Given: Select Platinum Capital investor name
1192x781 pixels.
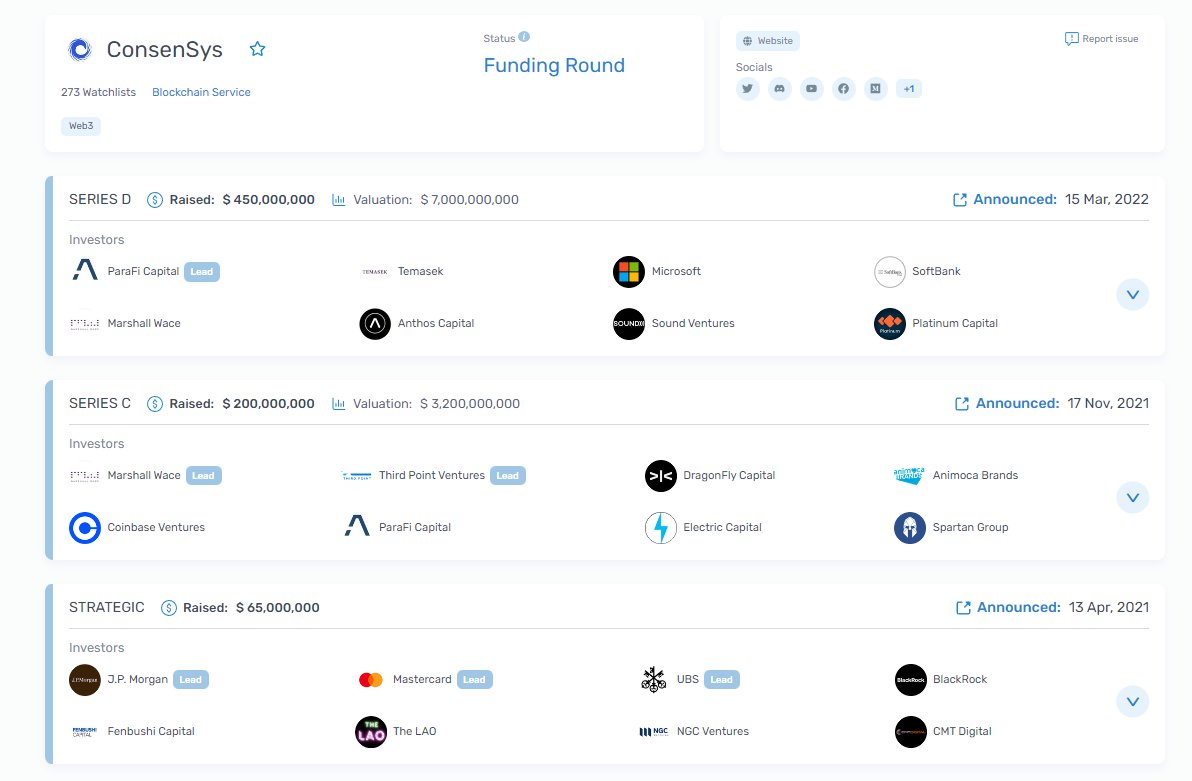Looking at the screenshot, I should click(955, 323).
